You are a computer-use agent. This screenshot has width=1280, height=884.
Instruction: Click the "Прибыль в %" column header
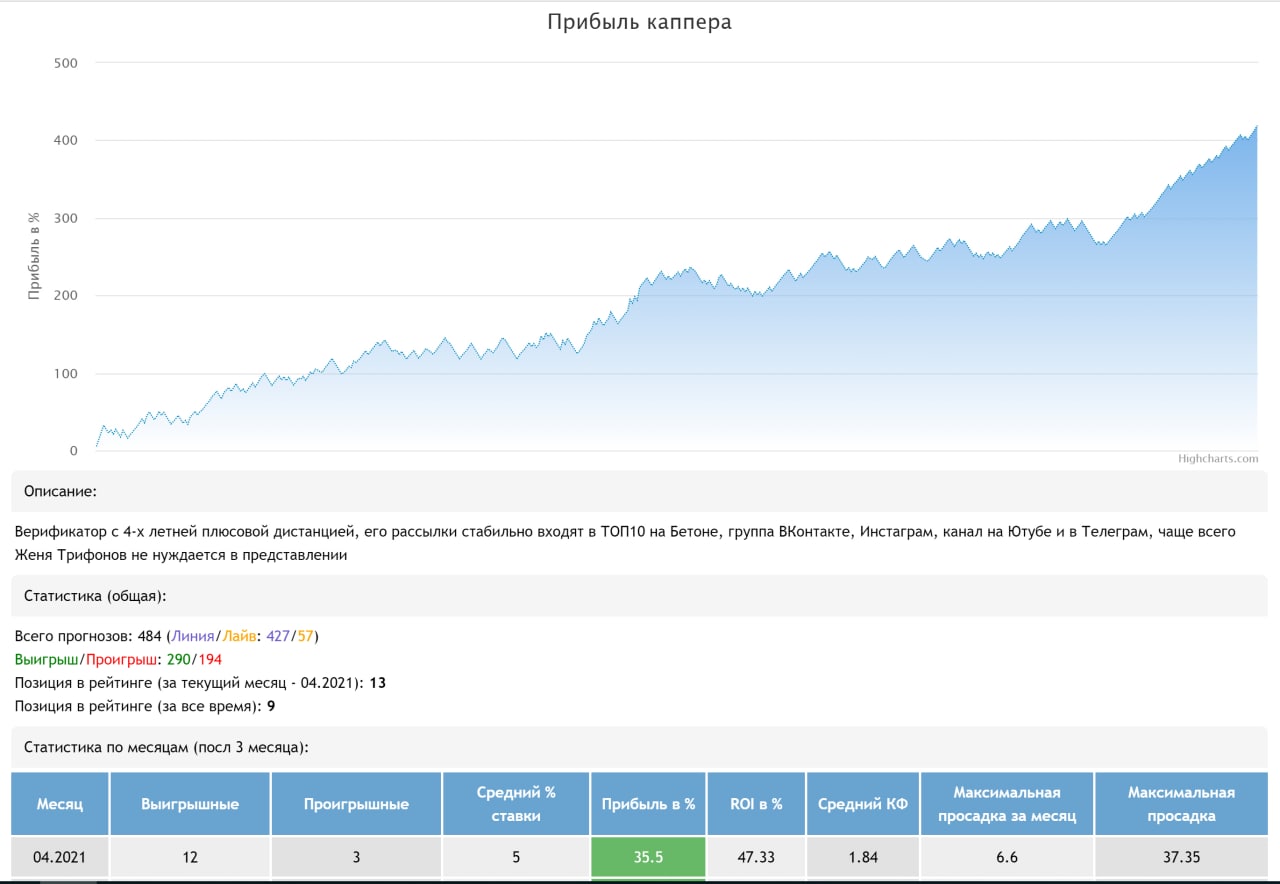click(x=648, y=804)
